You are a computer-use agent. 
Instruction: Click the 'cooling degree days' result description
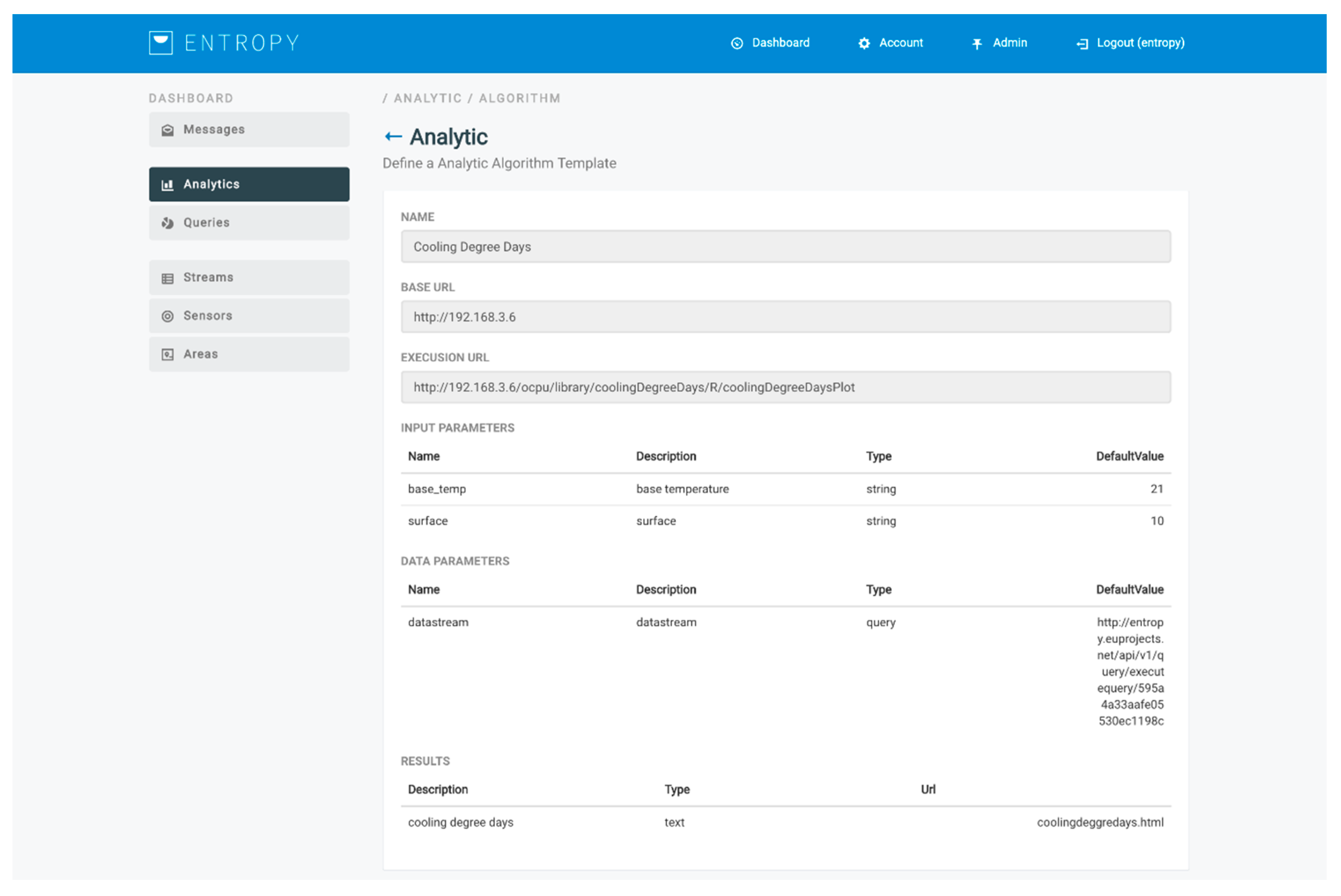[x=460, y=822]
